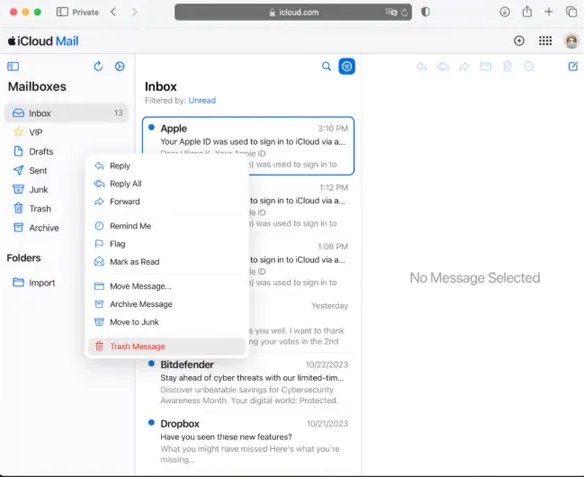Image resolution: width=585 pixels, height=477 pixels.
Task: Click the refresh mail icon
Action: [x=98, y=66]
